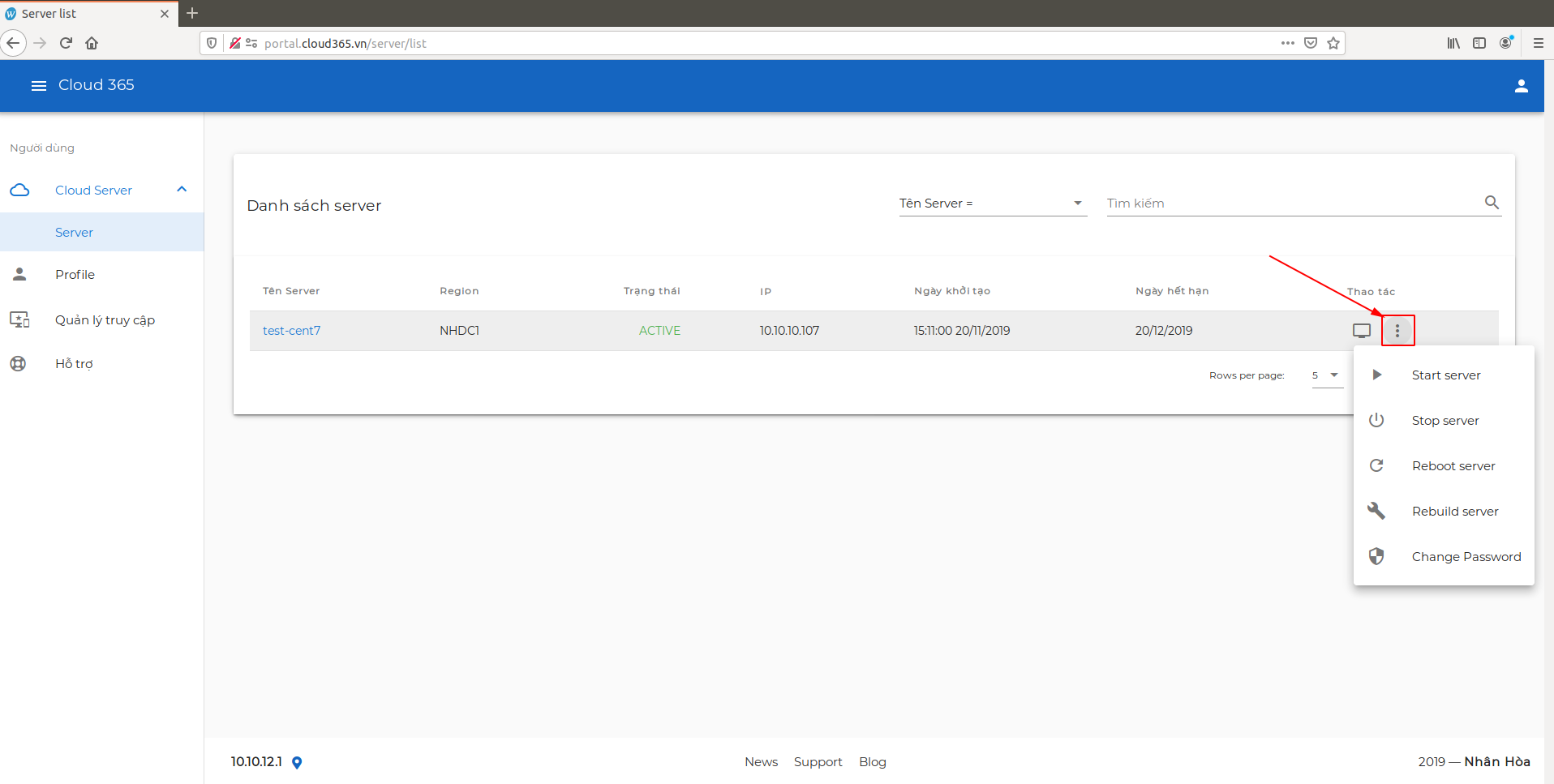The width and height of the screenshot is (1554, 784).
Task: Click the tracking protection shield icon
Action: pos(212,43)
